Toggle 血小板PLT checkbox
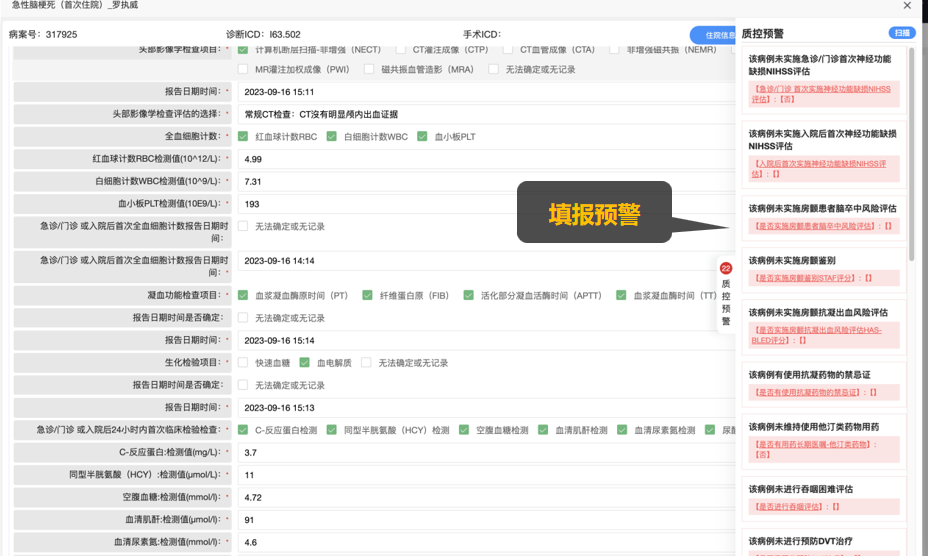Image resolution: width=928 pixels, height=556 pixels. pyautogui.click(x=422, y=136)
